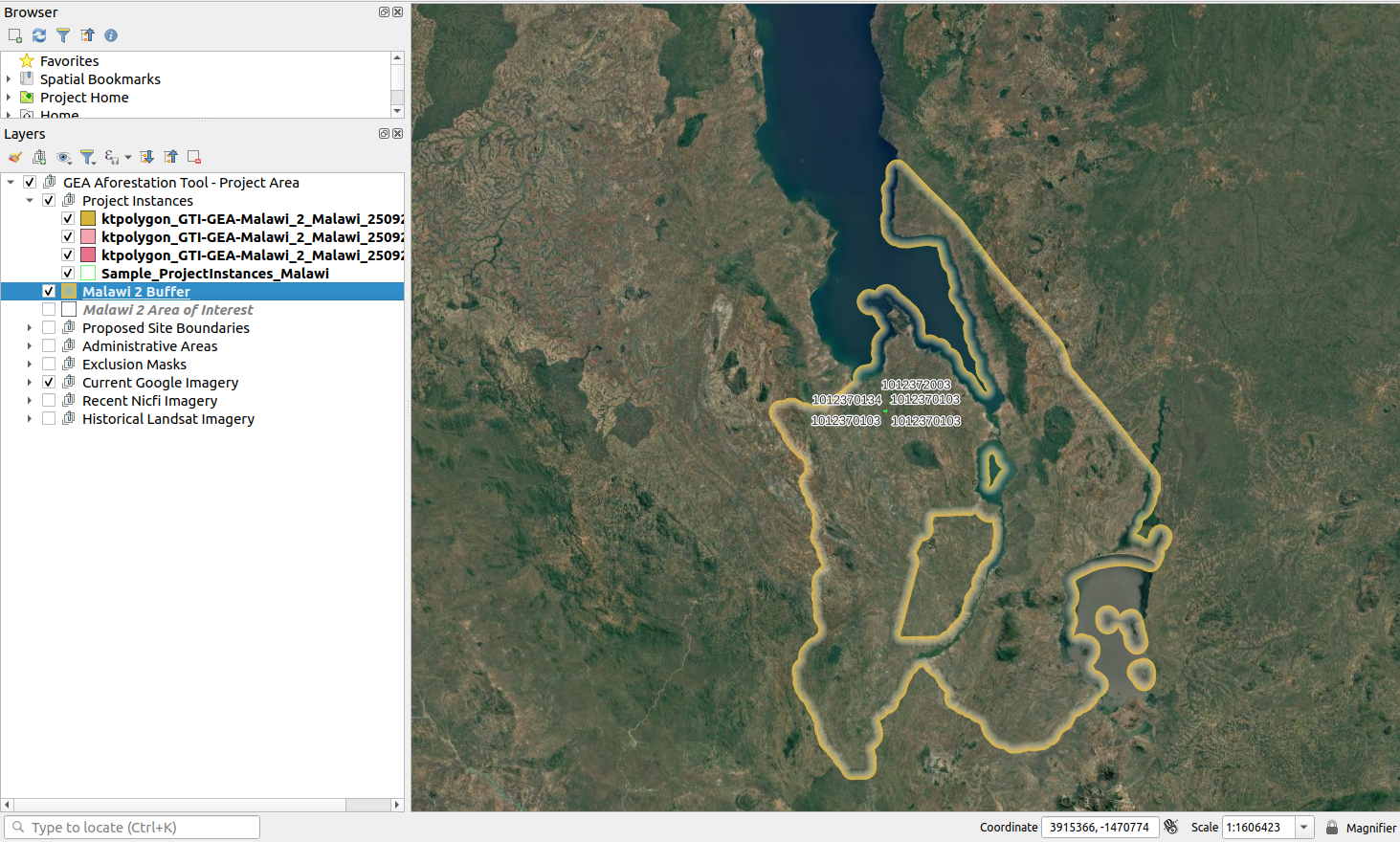Click the Spatial Bookmarks icon
The height and width of the screenshot is (842, 1400).
[27, 79]
